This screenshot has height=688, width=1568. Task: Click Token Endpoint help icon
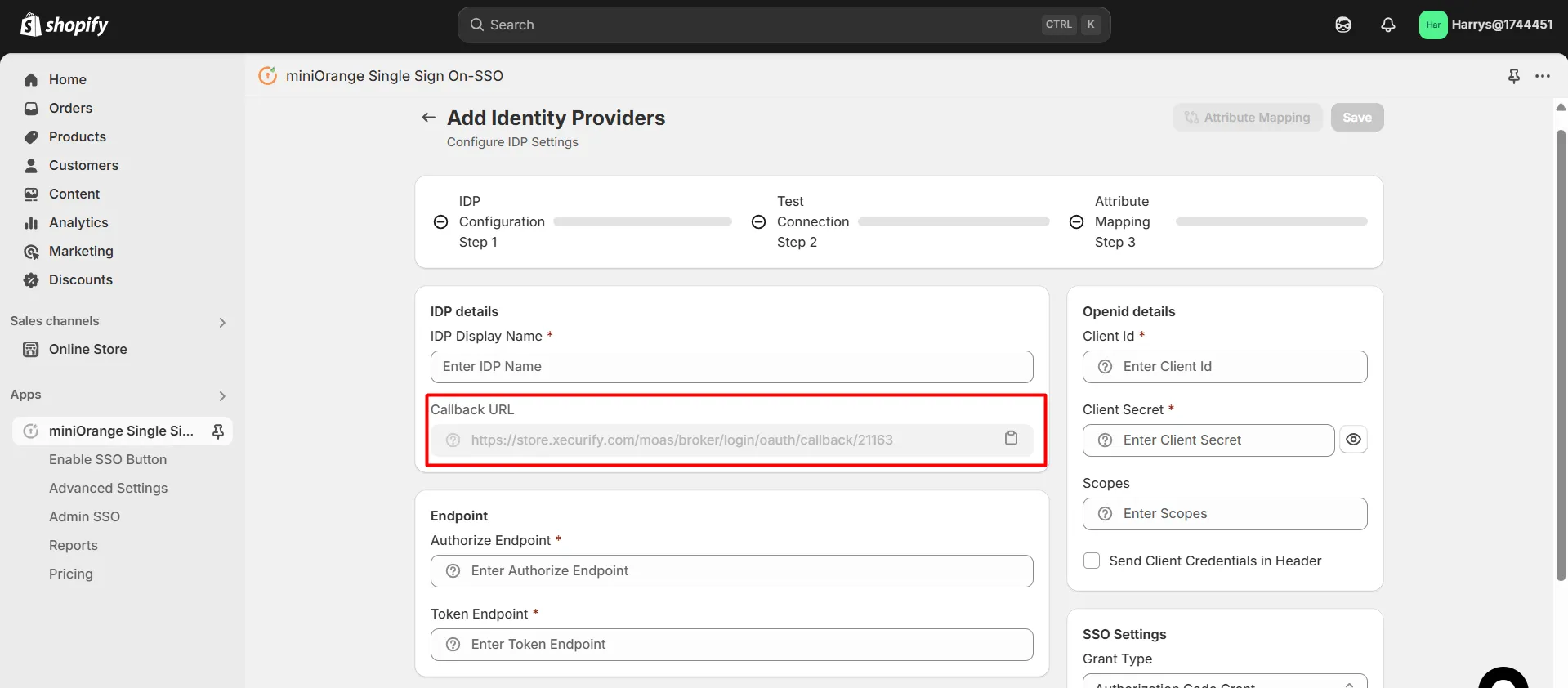[x=453, y=645]
